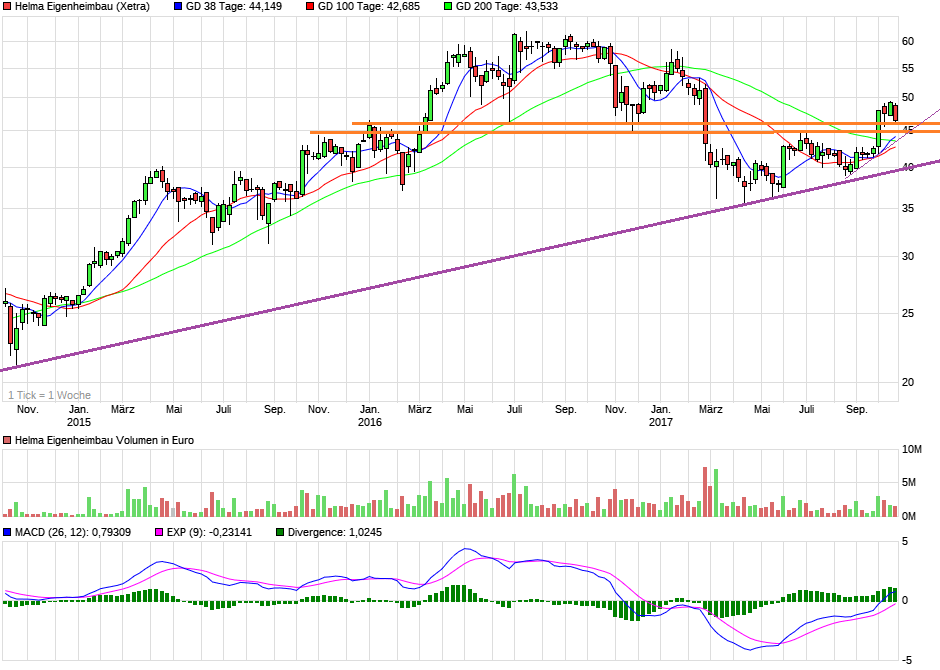This screenshot has width=940, height=670.
Task: Click the volume axis value 5M
Action: [x=909, y=482]
